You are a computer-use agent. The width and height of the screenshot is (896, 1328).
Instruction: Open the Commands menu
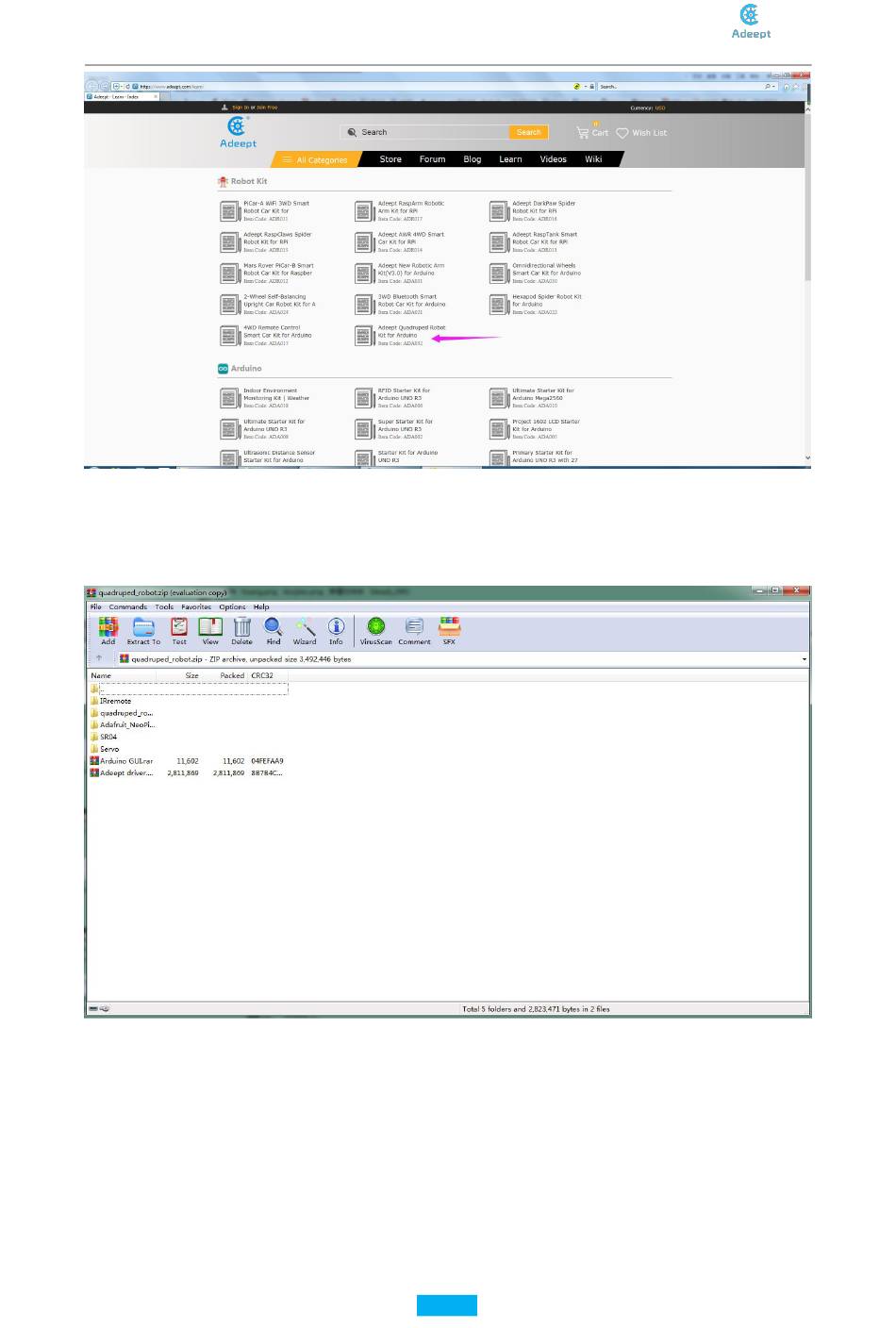pyautogui.click(x=128, y=607)
